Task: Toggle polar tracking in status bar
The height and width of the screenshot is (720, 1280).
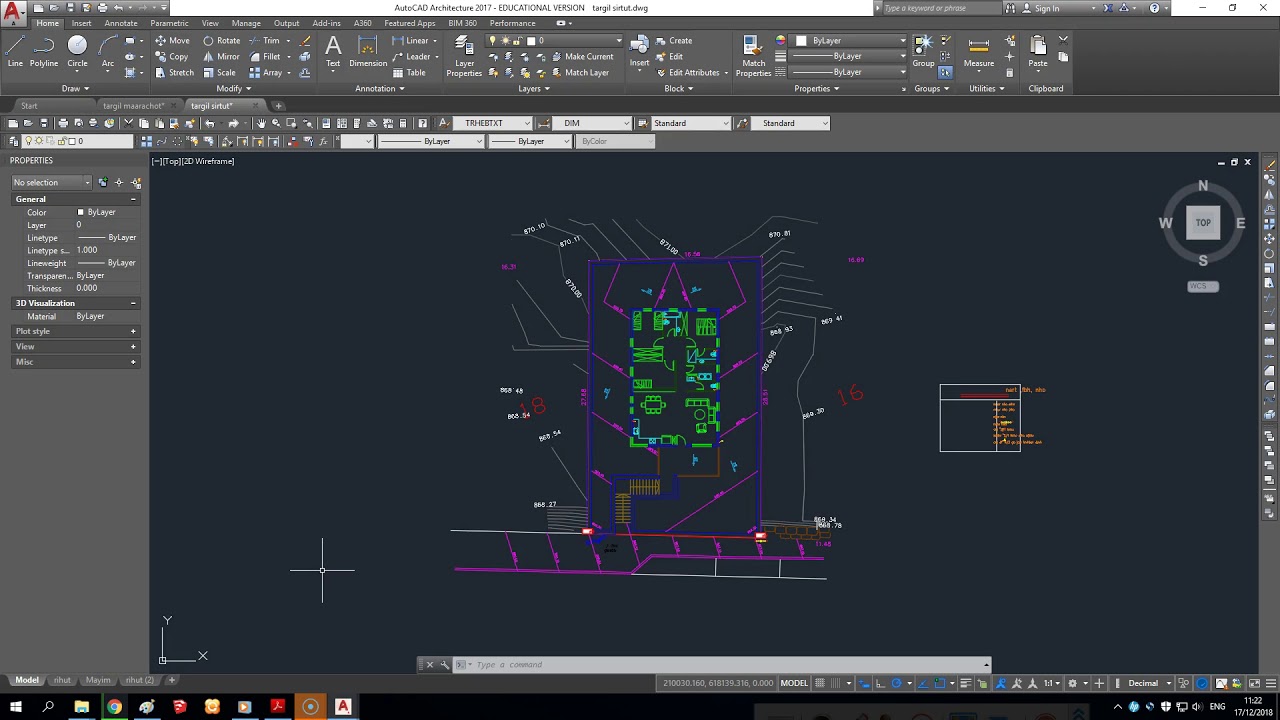Action: click(896, 683)
